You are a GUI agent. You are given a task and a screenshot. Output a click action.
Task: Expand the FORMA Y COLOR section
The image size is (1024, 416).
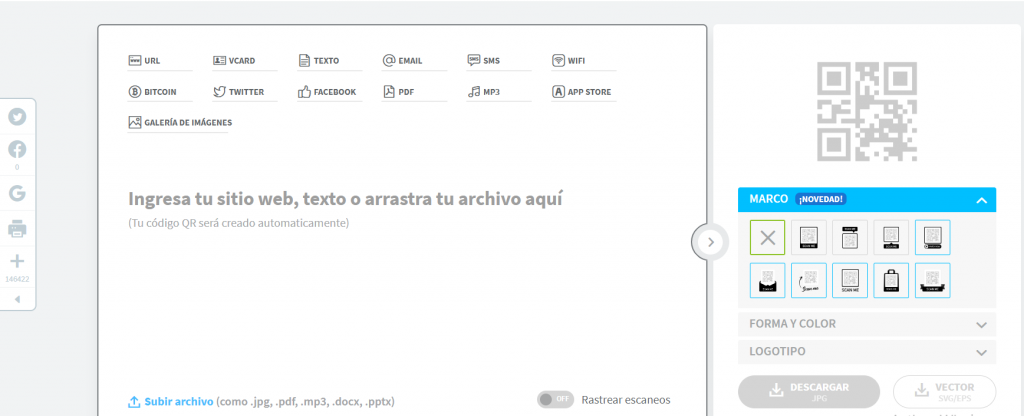pos(867,324)
